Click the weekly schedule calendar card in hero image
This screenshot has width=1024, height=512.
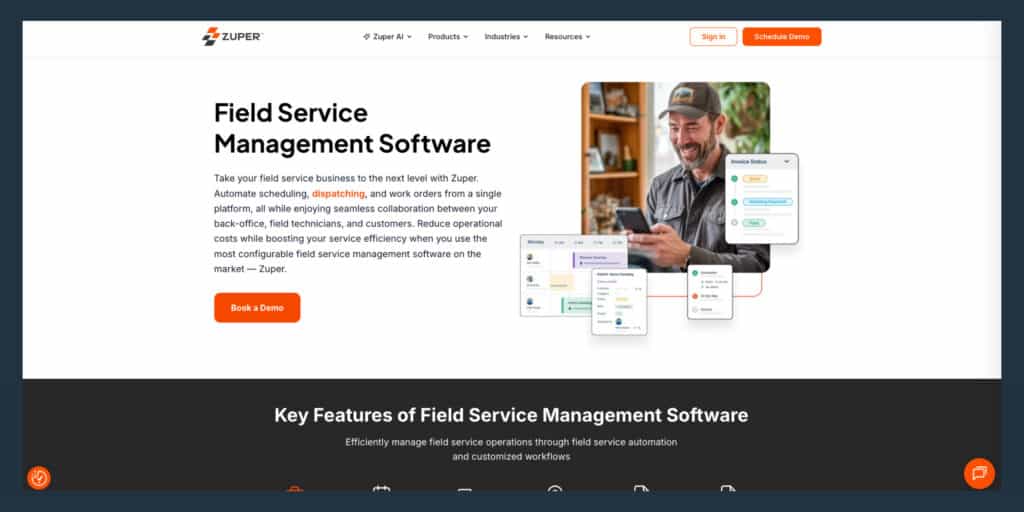tap(573, 276)
